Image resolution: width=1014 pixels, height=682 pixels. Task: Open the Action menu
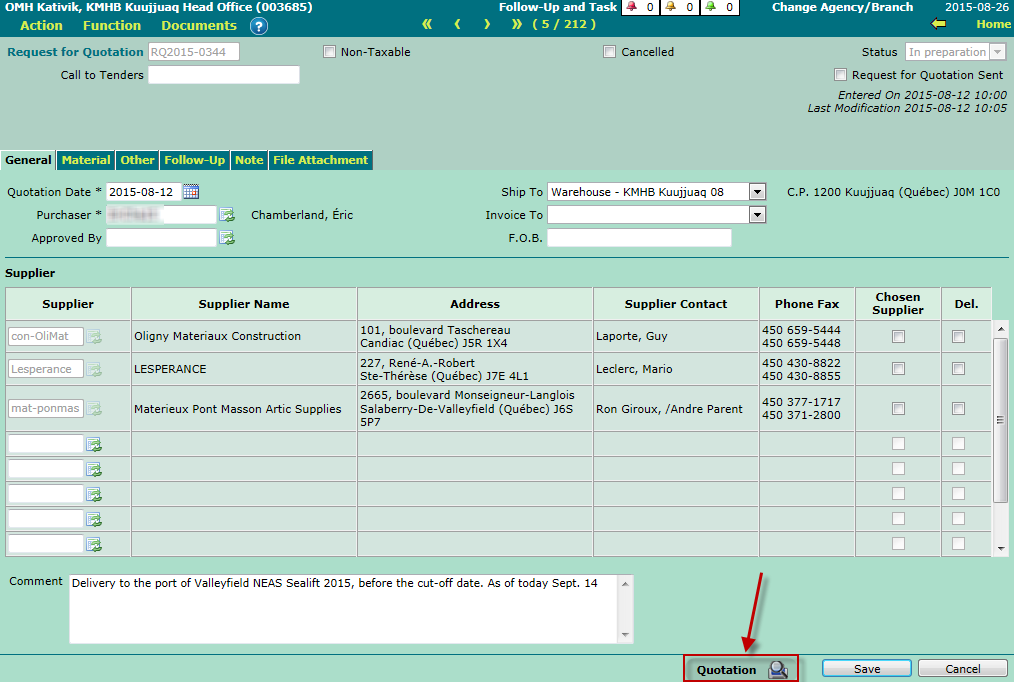pyautogui.click(x=41, y=25)
